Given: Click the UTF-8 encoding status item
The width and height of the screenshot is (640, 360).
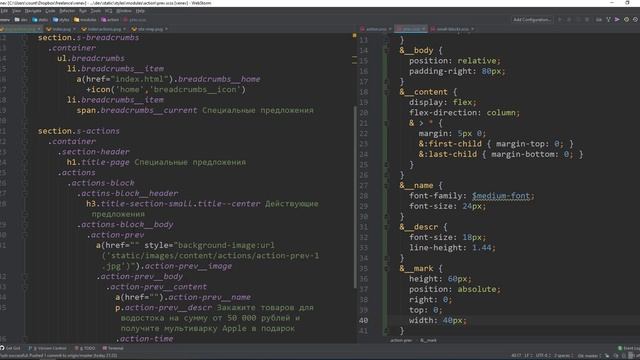Looking at the screenshot, I should [542, 356].
